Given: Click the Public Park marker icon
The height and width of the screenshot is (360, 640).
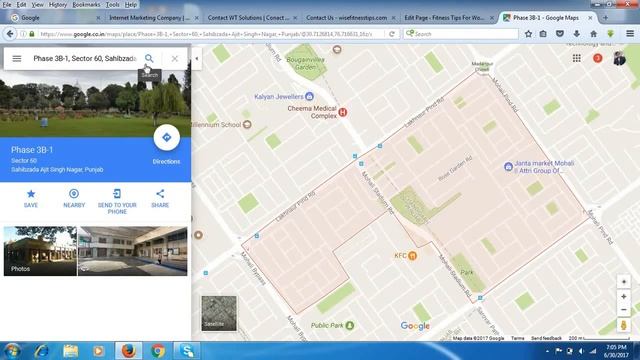Looking at the screenshot, I should click(350, 325).
